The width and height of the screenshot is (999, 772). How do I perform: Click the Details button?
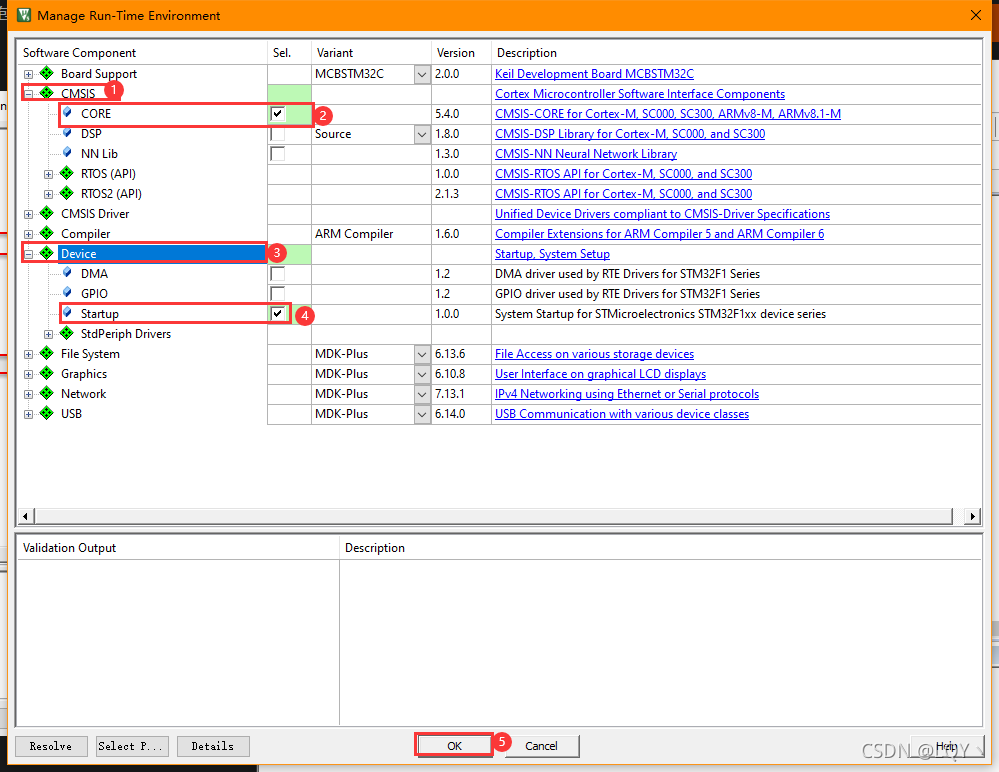point(213,746)
